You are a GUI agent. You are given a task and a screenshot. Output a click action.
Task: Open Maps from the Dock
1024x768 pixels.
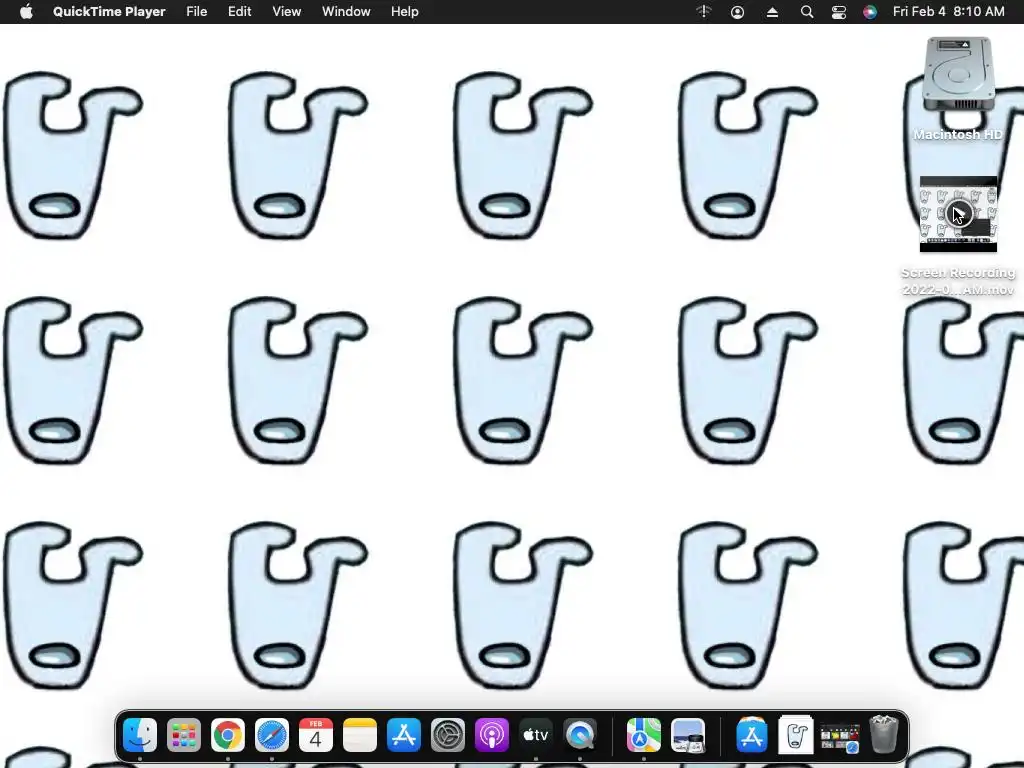643,735
